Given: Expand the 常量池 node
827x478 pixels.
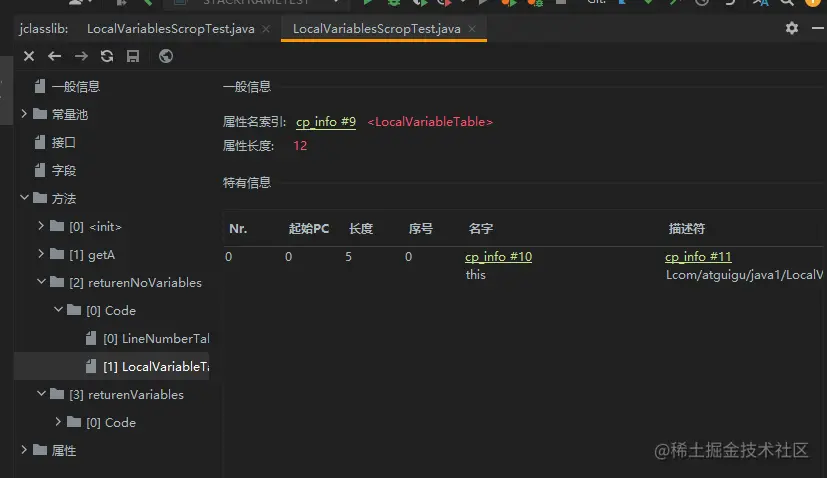Looking at the screenshot, I should point(24,113).
